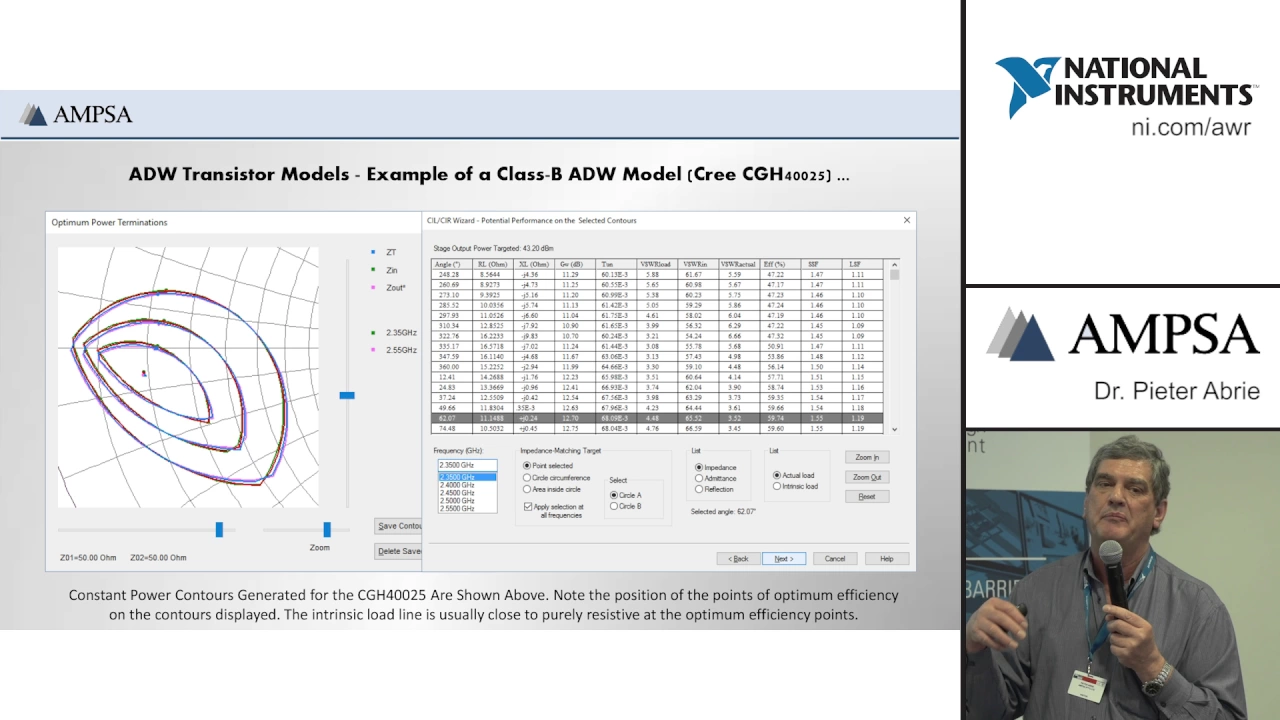1280x720 pixels.
Task: Select 2.4500 GHz in frequency list
Action: [467, 493]
